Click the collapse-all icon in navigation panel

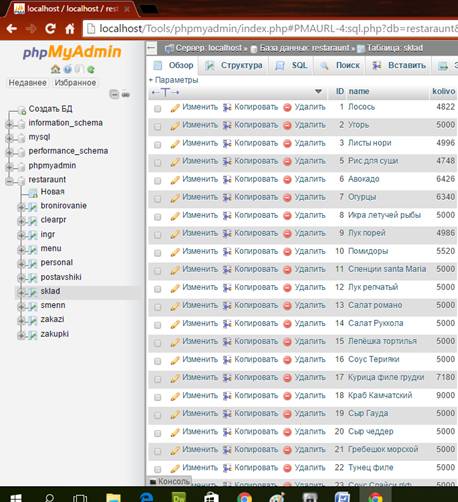[114, 94]
